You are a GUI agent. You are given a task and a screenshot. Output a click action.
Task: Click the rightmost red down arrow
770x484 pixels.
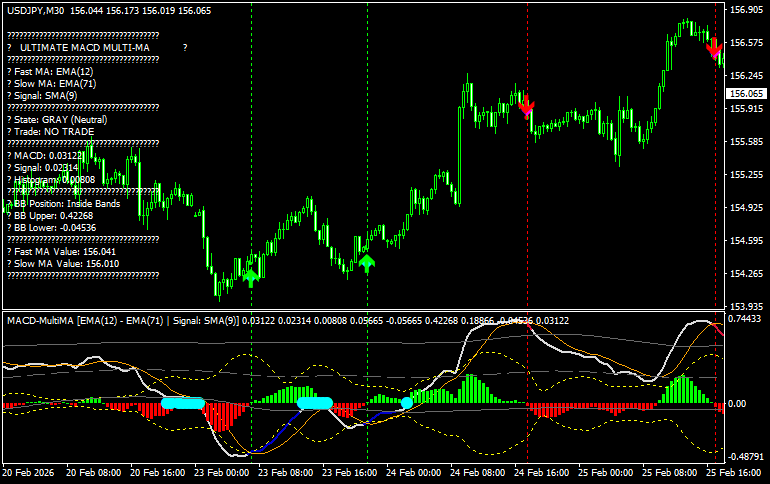click(x=714, y=49)
